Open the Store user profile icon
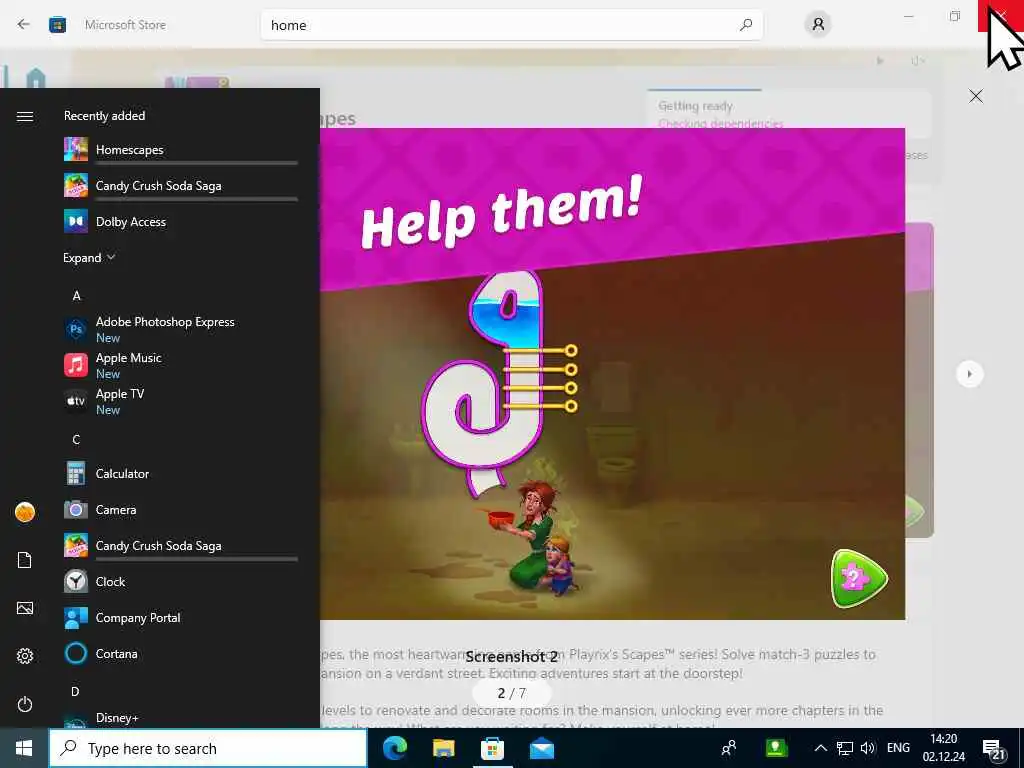 coord(818,25)
